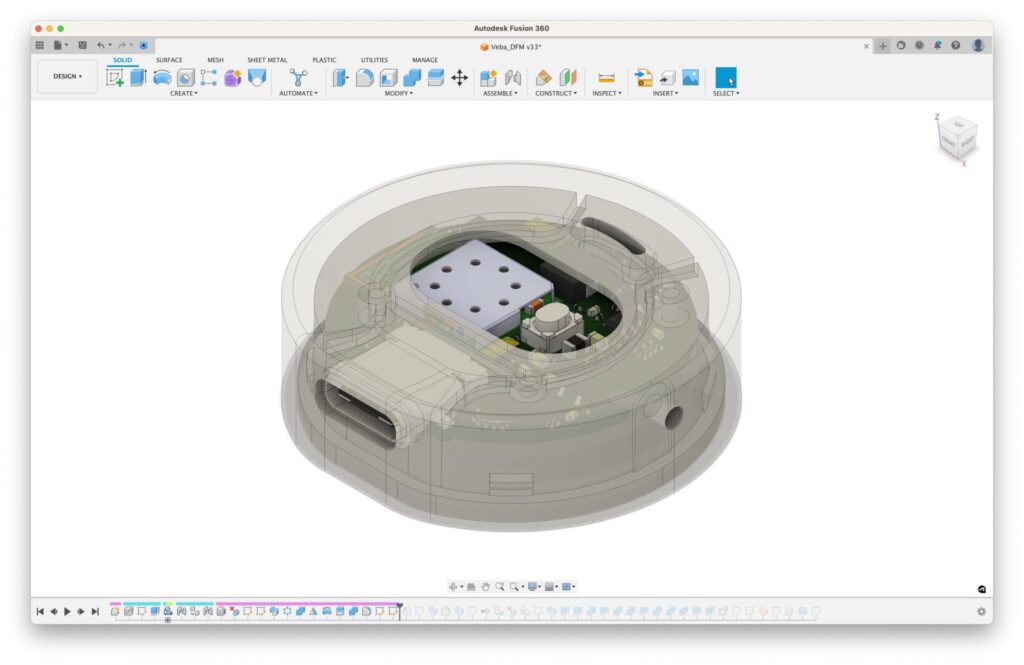
Task: Click the Look At icon
Action: click(x=471, y=587)
